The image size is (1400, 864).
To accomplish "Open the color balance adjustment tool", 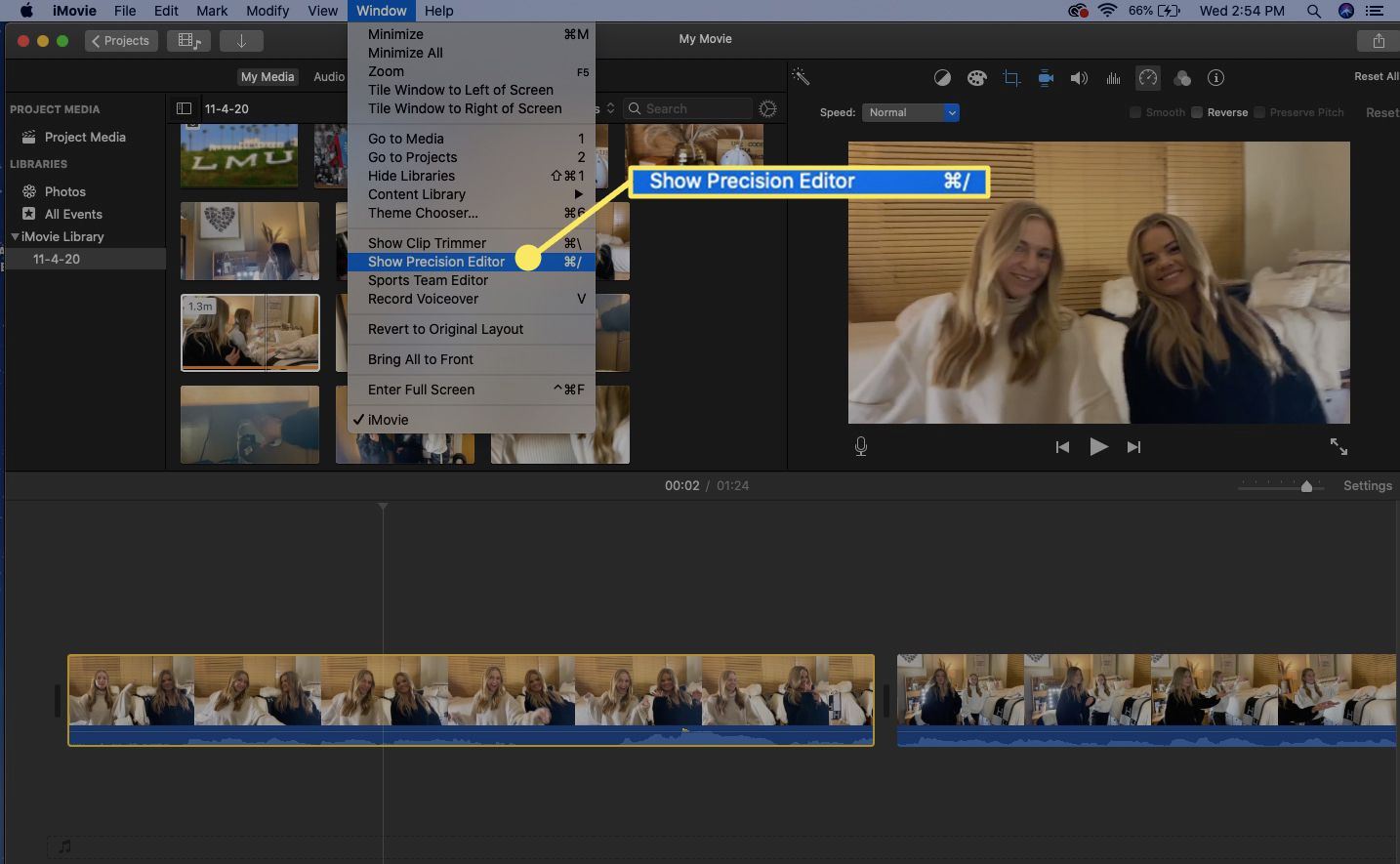I will (x=942, y=78).
